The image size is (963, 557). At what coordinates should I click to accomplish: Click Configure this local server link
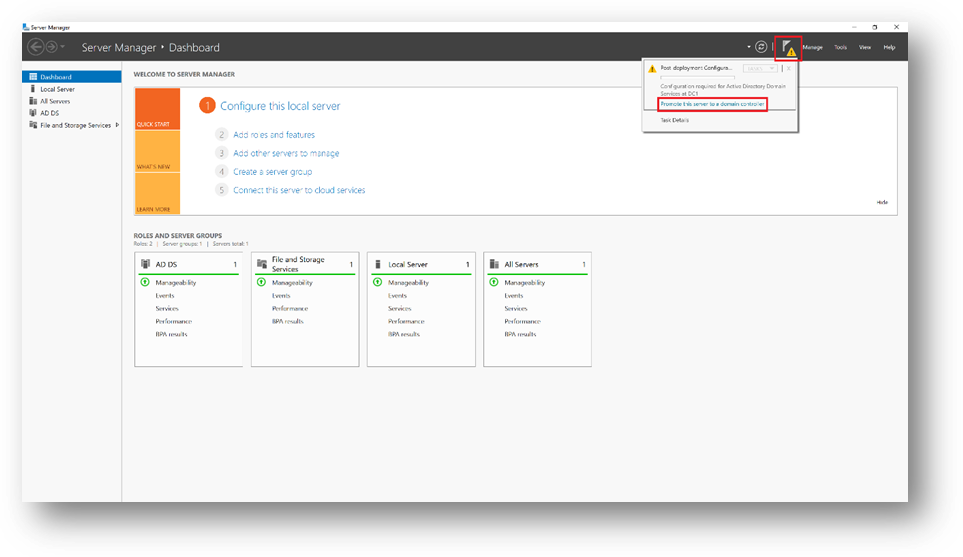280,106
